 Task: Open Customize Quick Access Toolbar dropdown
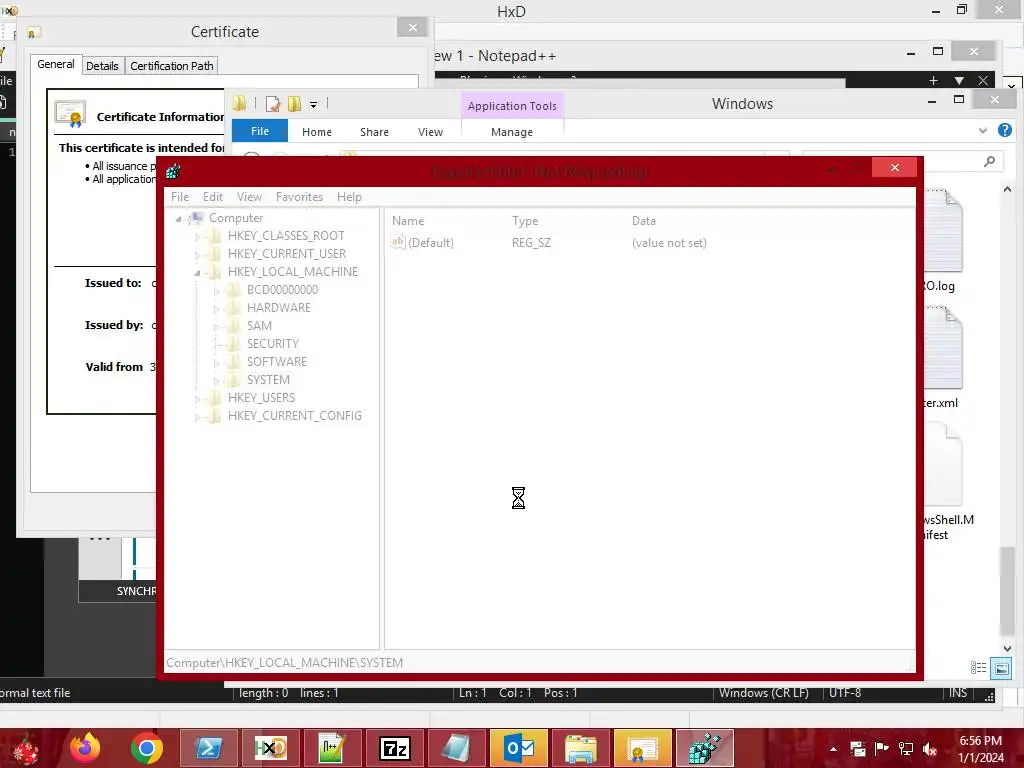313,104
